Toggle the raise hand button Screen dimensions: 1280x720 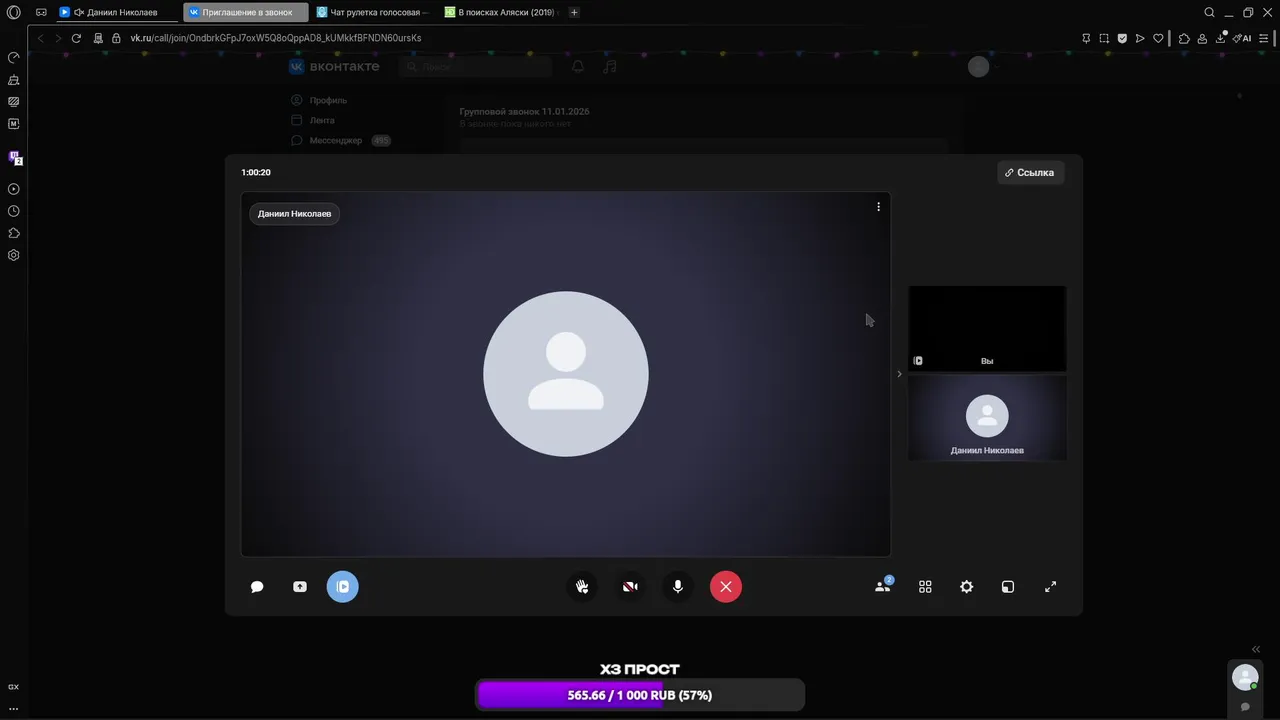582,587
